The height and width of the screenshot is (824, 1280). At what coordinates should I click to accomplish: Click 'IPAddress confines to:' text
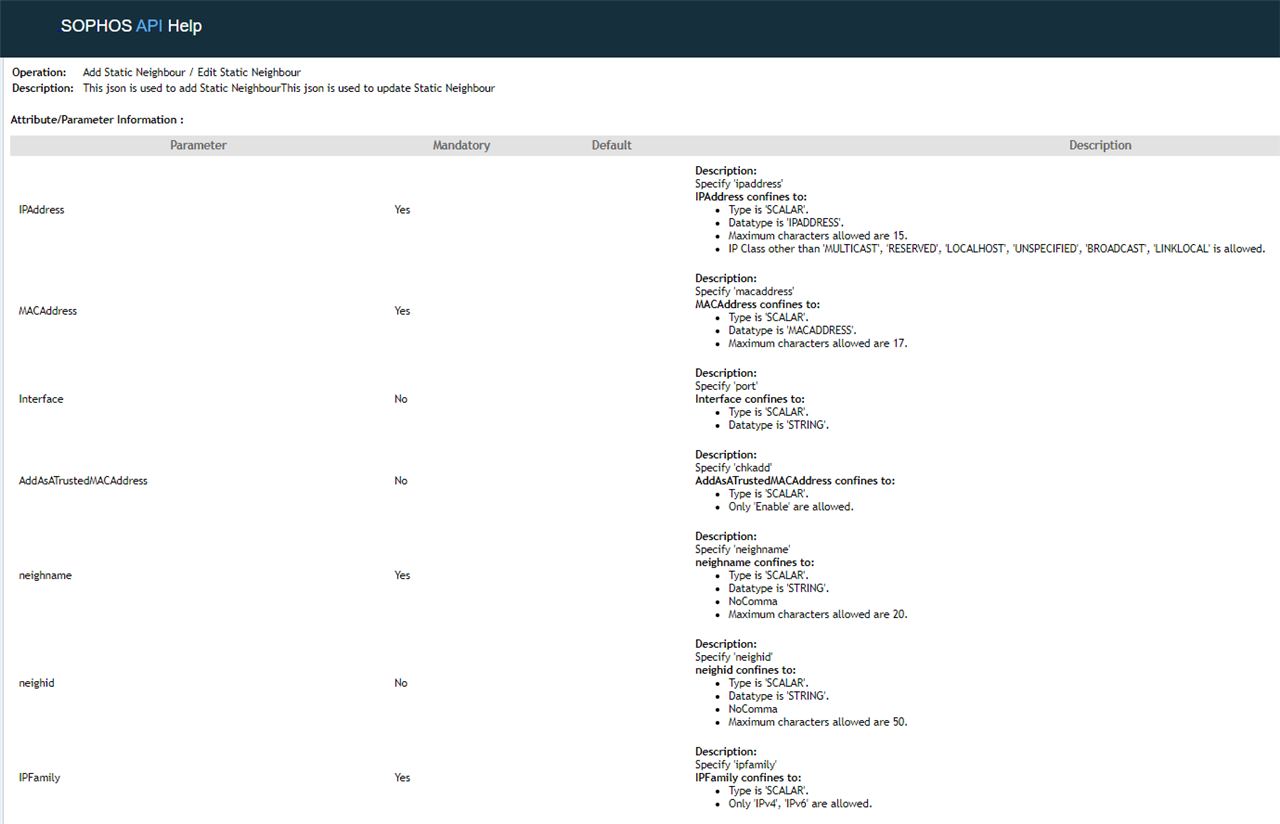click(x=751, y=197)
